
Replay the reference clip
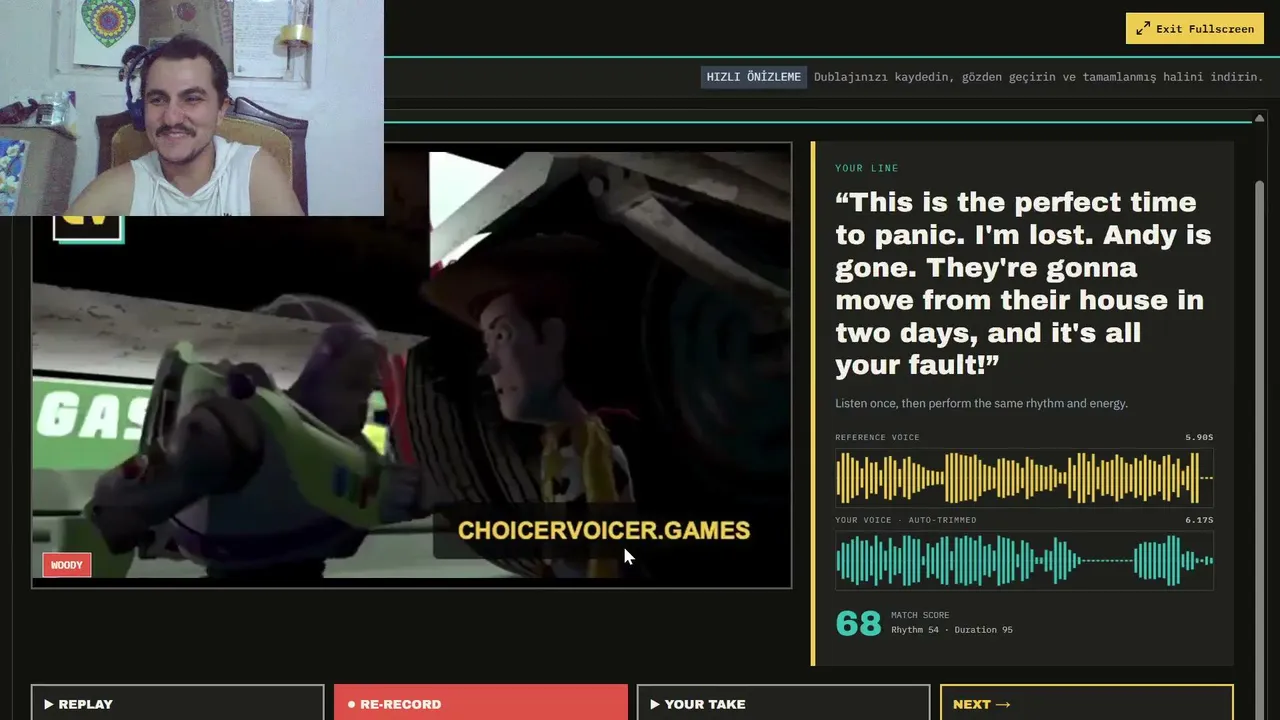(x=178, y=702)
